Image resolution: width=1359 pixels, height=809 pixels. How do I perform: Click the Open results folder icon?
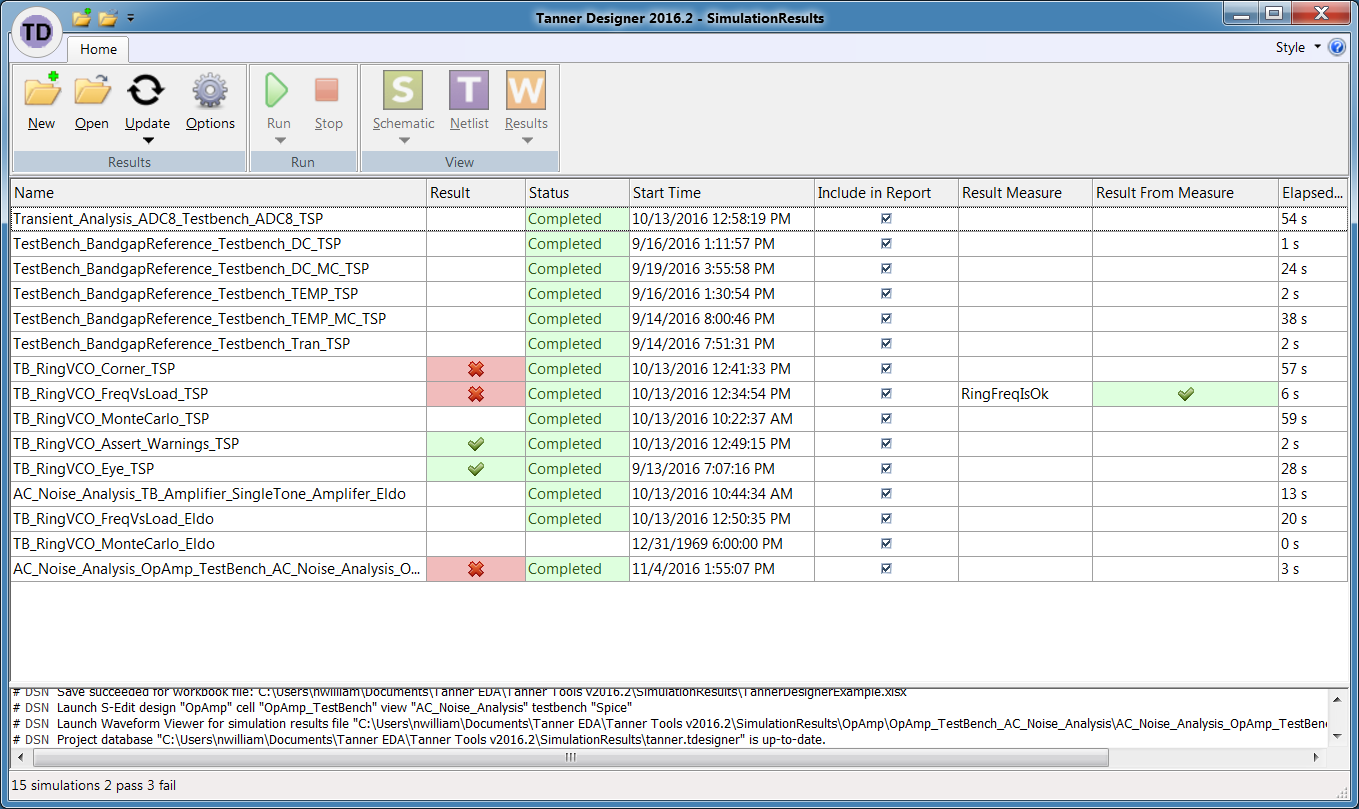92,91
